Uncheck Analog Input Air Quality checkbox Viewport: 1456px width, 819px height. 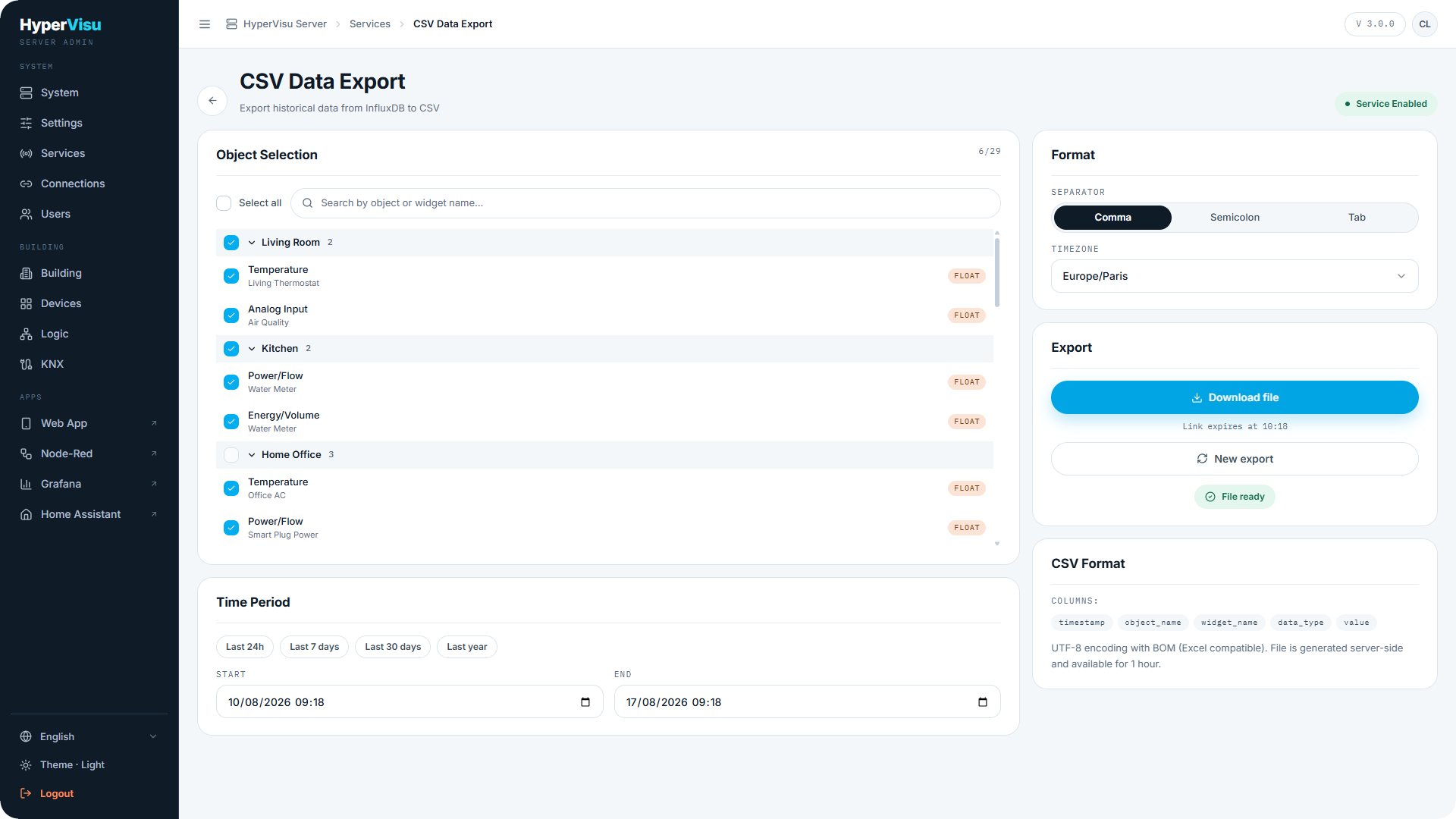[231, 315]
